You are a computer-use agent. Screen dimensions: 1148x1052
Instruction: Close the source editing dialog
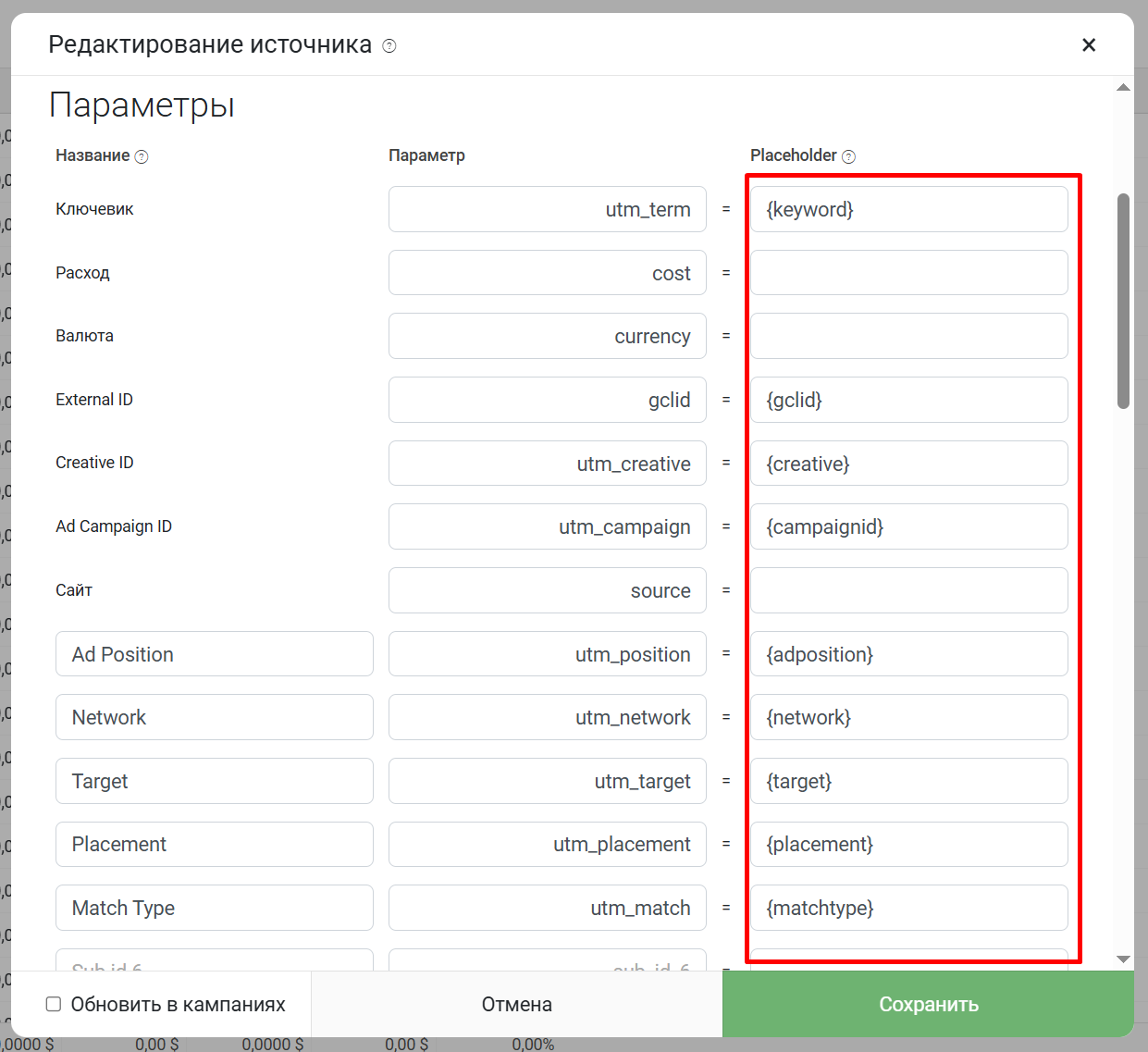click(1089, 44)
